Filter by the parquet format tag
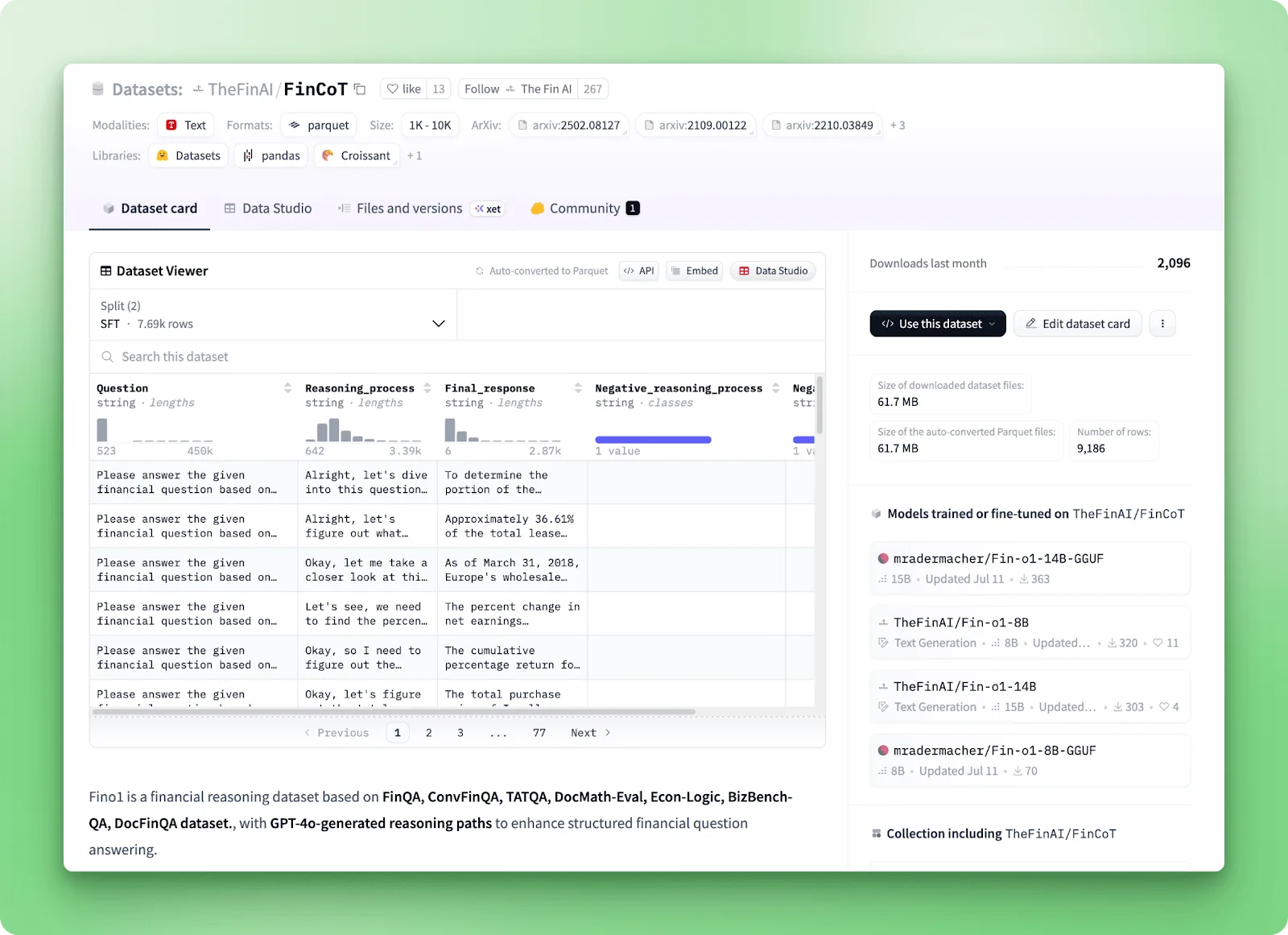 pos(319,125)
